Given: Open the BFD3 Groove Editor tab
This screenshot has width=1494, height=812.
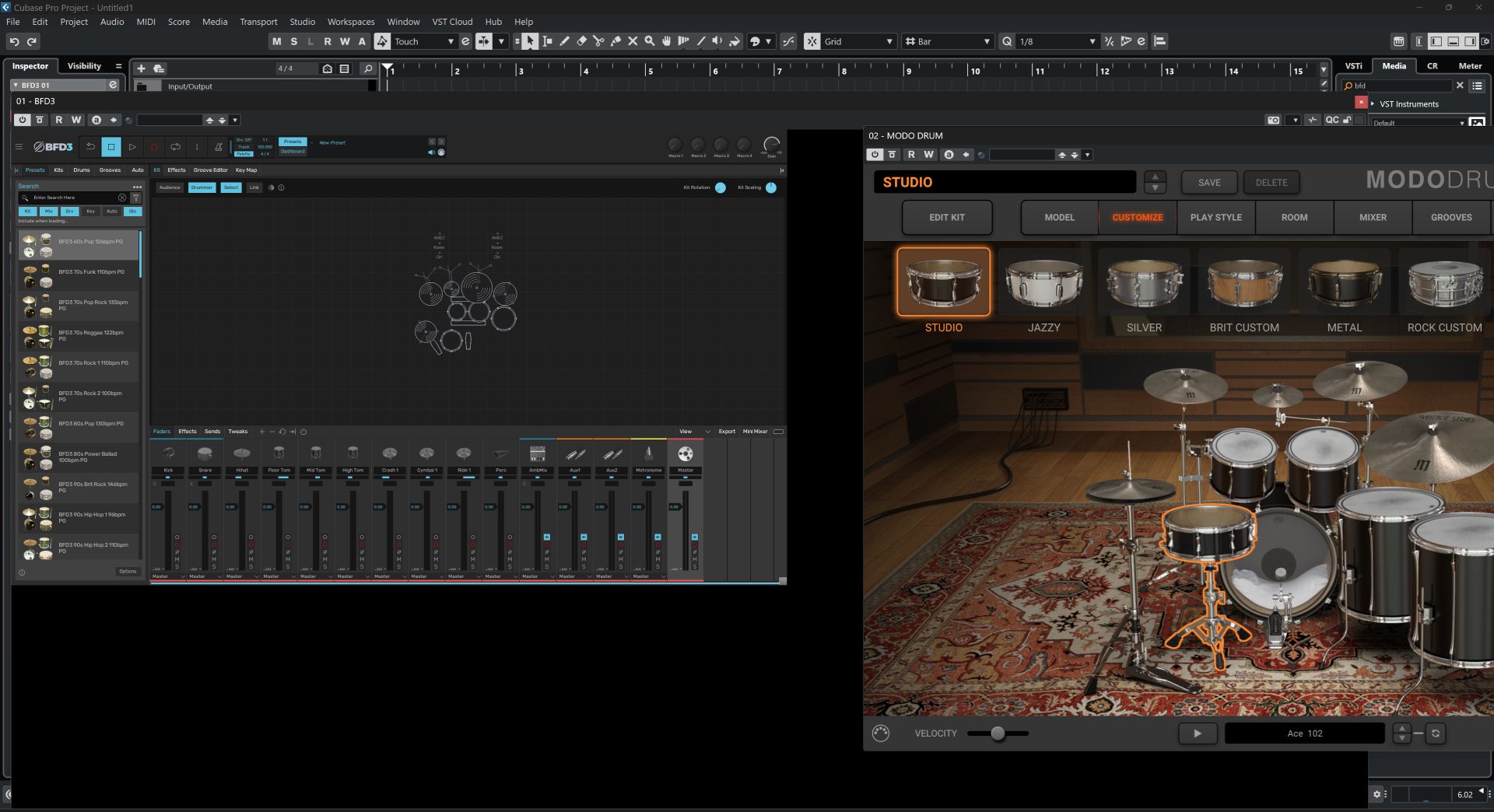Looking at the screenshot, I should tap(210, 170).
